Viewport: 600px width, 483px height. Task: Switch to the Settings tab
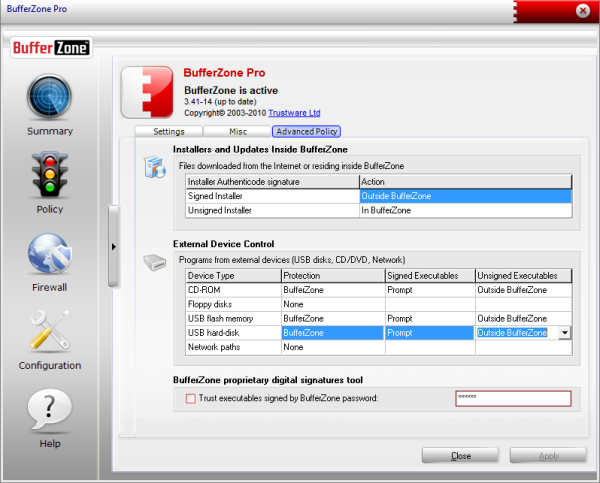[169, 132]
